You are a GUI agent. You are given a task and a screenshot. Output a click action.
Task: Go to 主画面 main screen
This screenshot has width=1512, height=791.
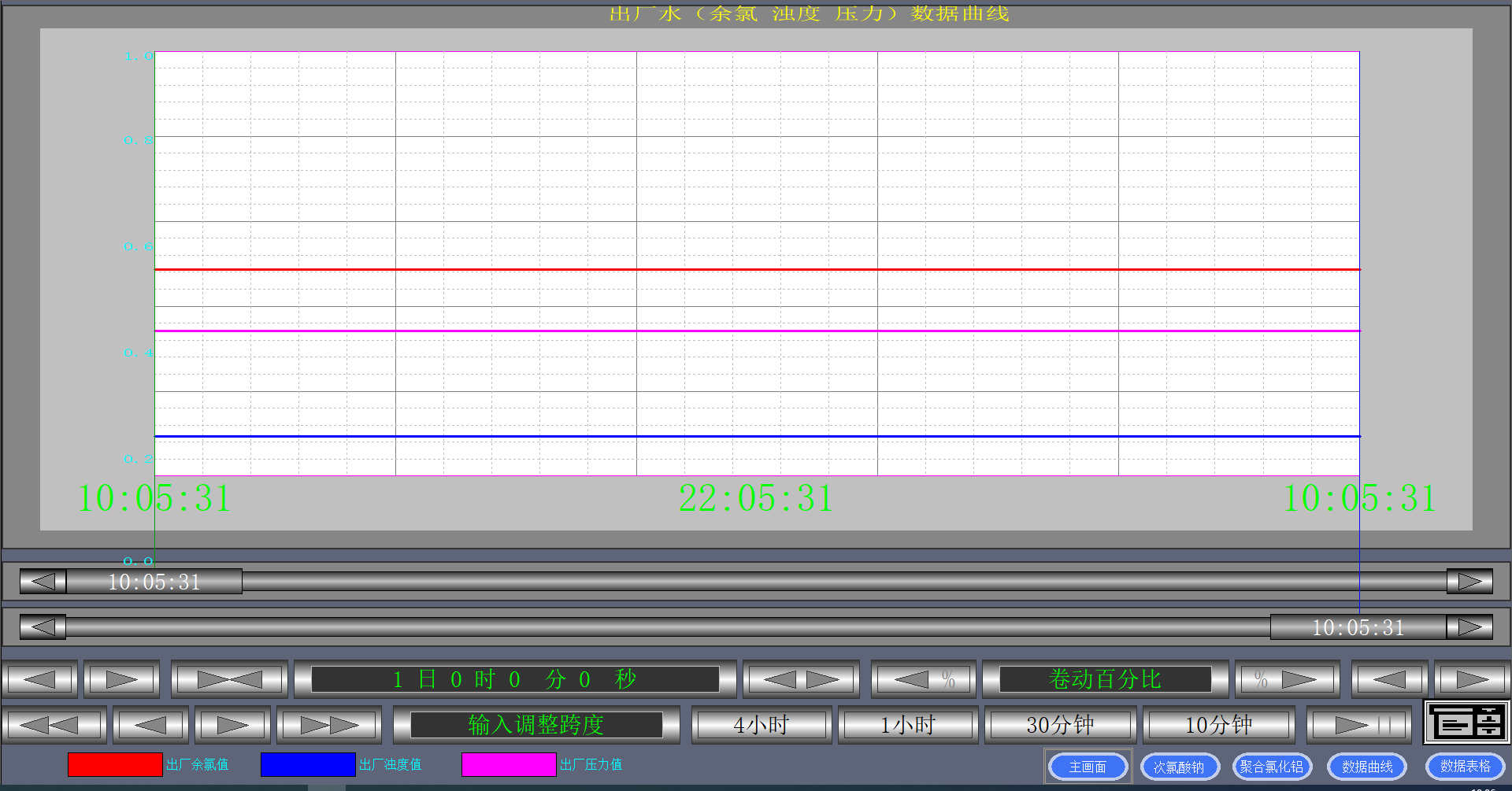[1088, 767]
